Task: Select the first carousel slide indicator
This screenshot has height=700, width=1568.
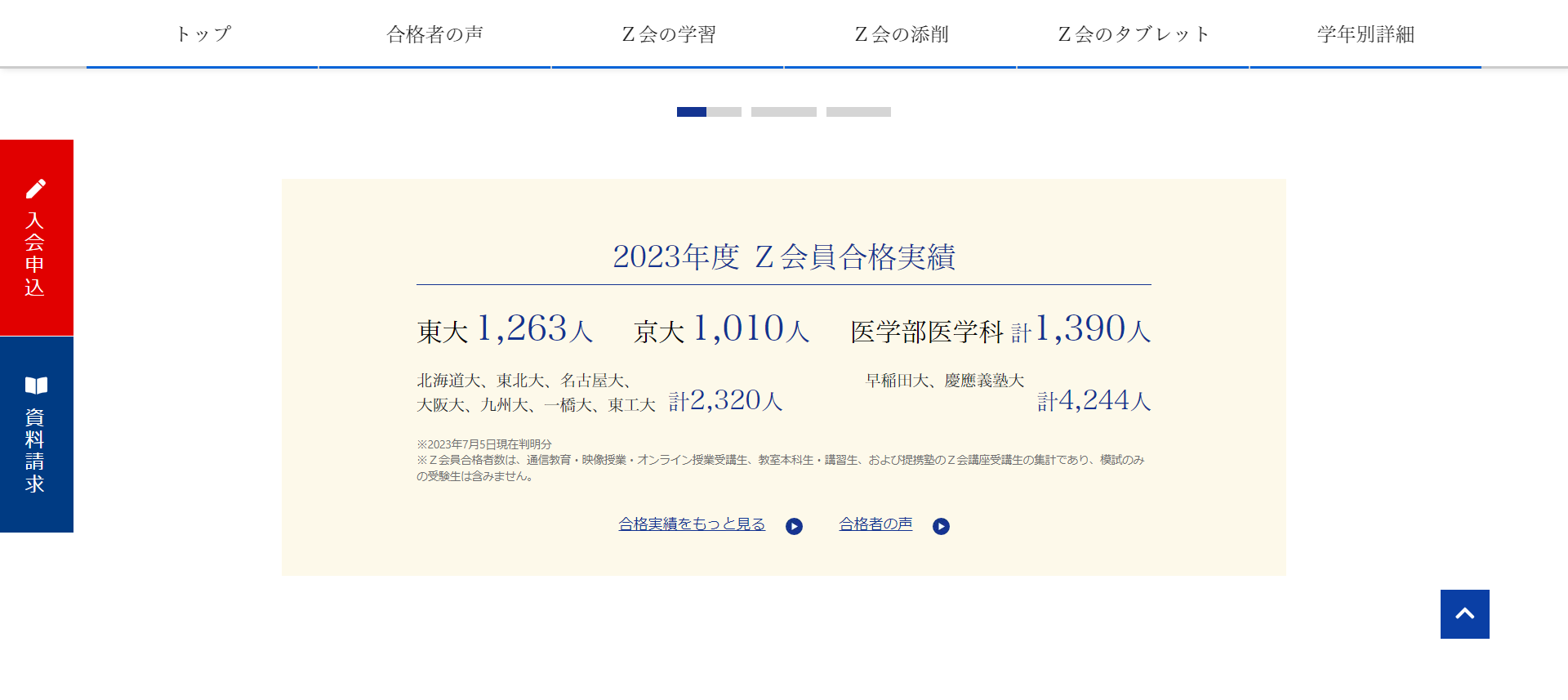Action: 709,112
